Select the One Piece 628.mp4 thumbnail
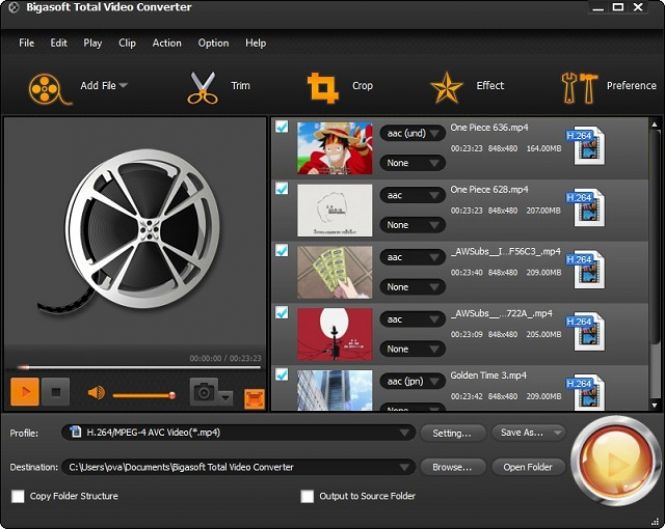This screenshot has width=665, height=529. point(335,210)
